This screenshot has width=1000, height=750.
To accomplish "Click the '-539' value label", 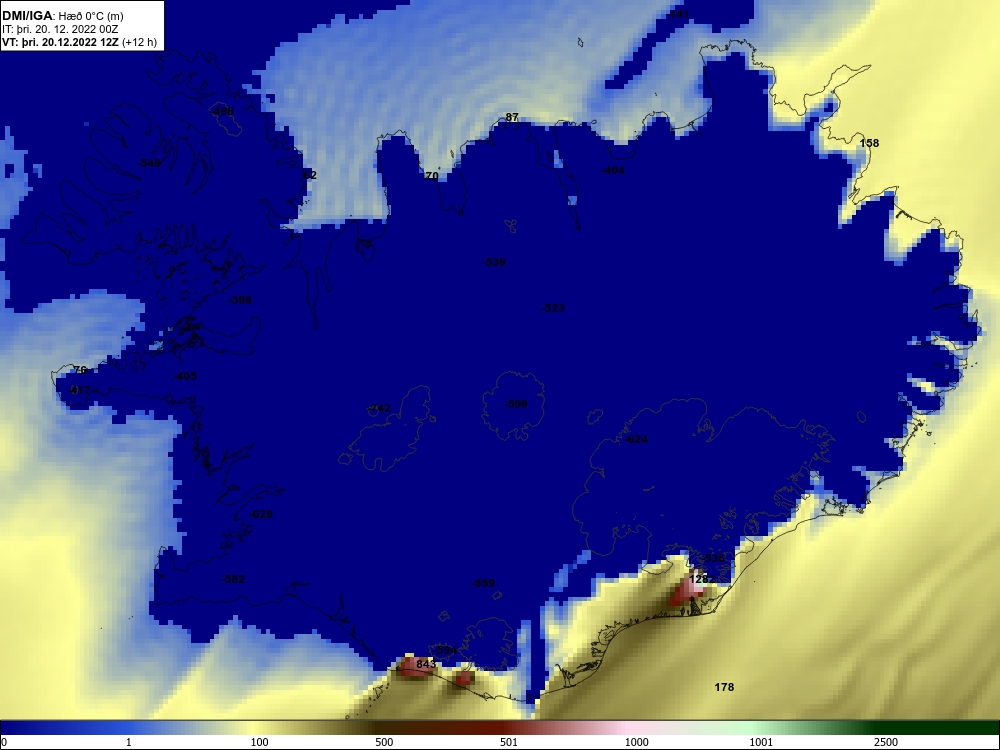I will click(494, 261).
